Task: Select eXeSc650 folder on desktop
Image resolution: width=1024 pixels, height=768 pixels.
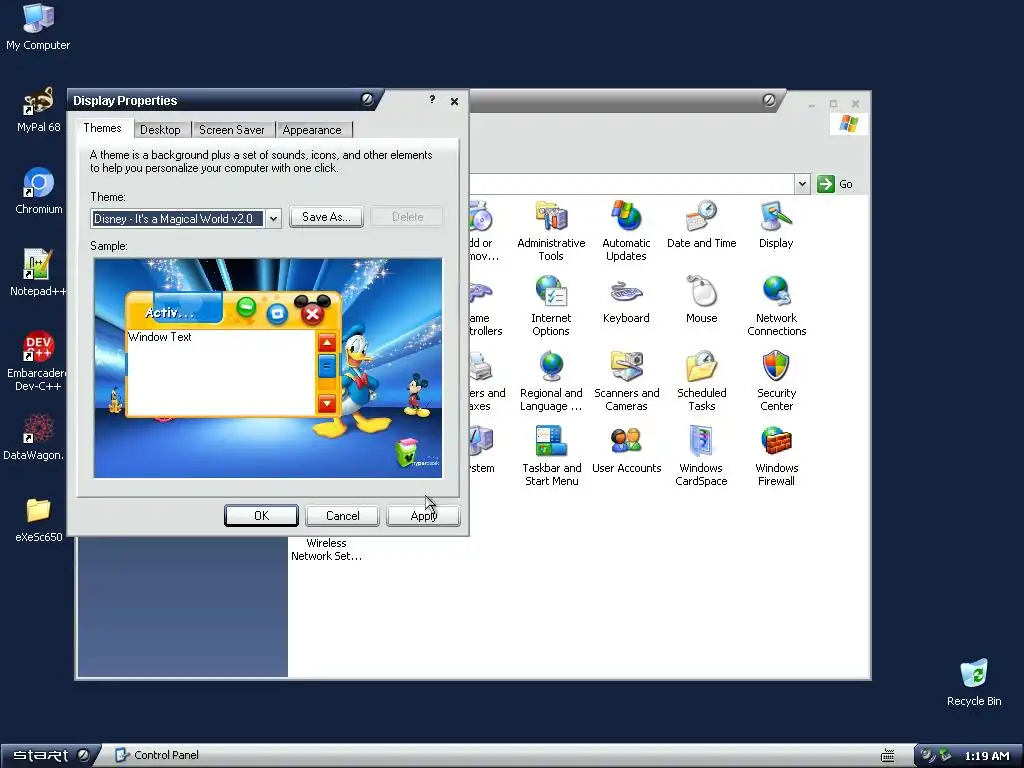Action: (39, 520)
